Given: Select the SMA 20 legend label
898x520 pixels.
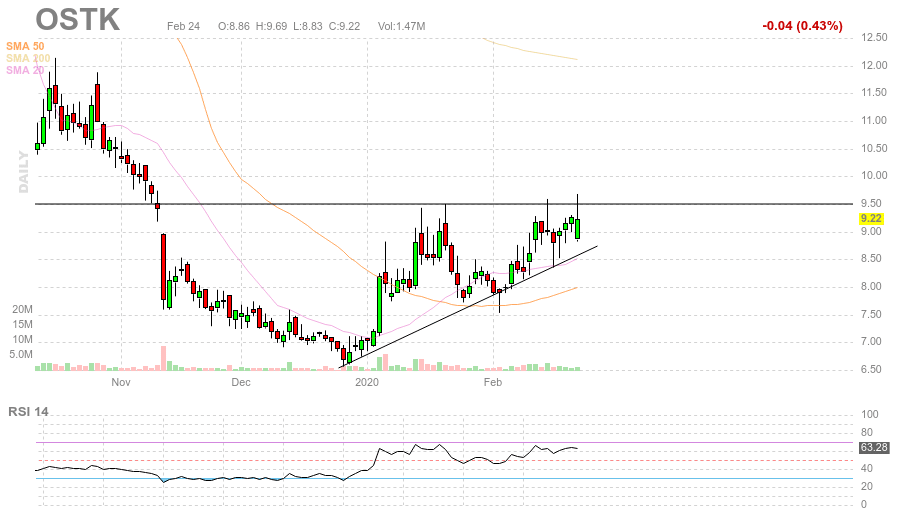Looking at the screenshot, I should coord(25,70).
